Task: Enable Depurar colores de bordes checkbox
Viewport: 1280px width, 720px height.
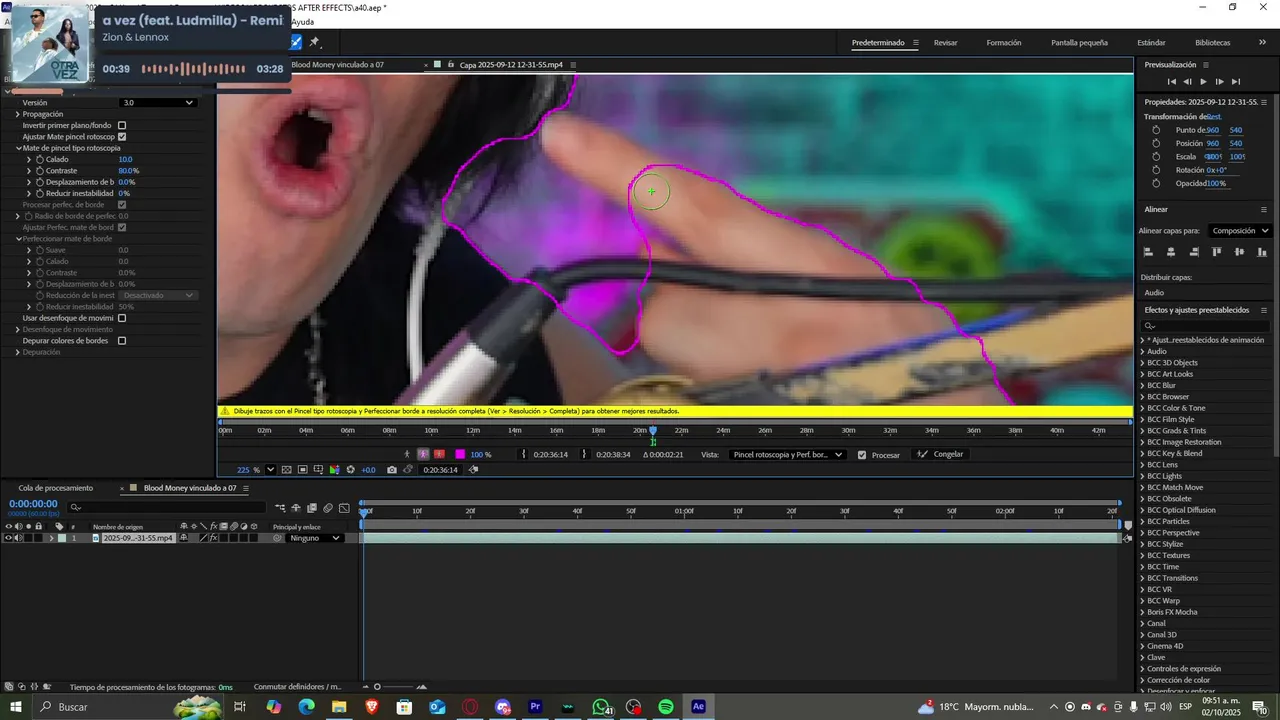Action: coord(122,341)
